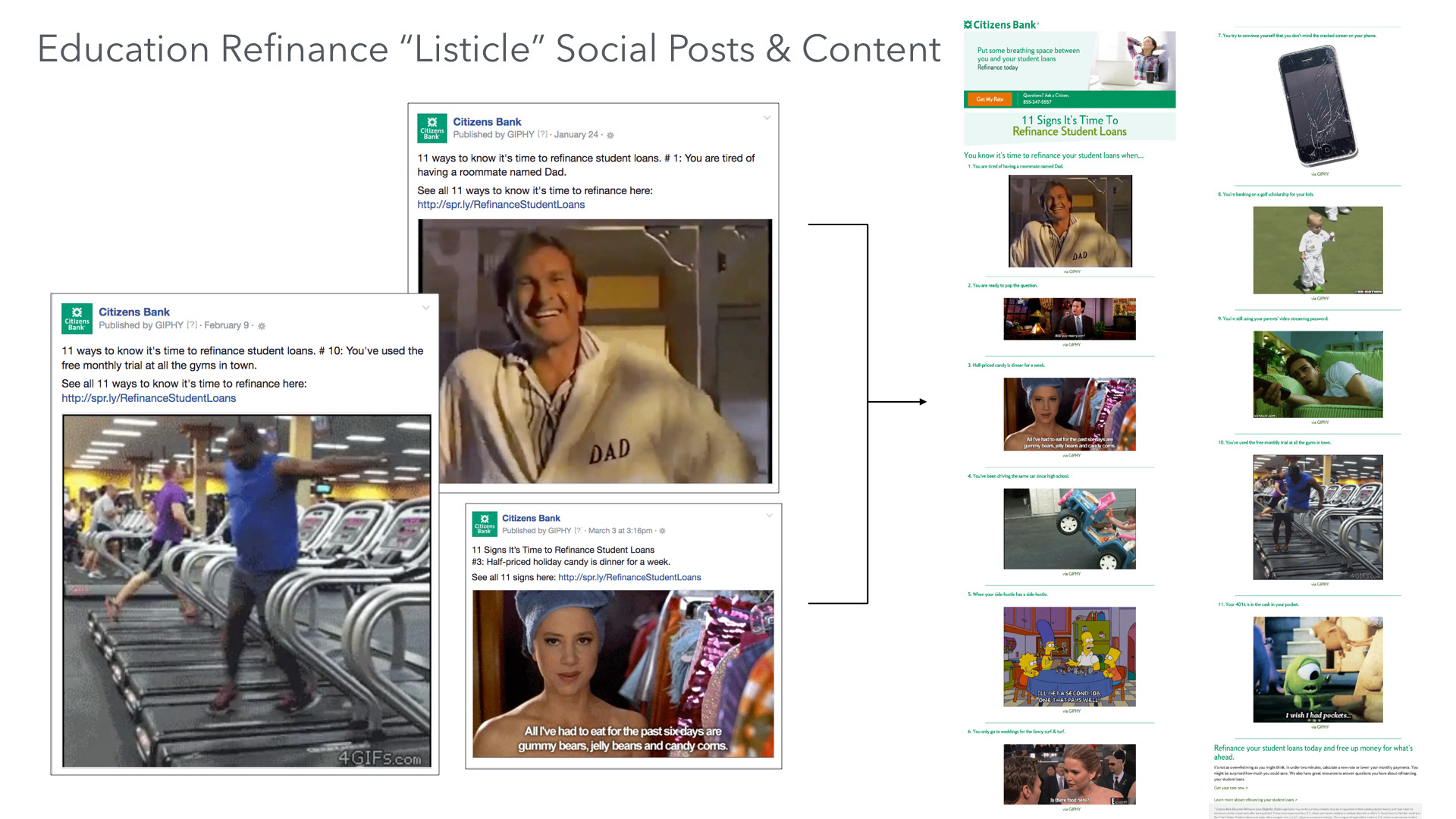Click the 'I wish I had pockets' GIF
Viewport: 1456px width, 819px height.
1318,670
